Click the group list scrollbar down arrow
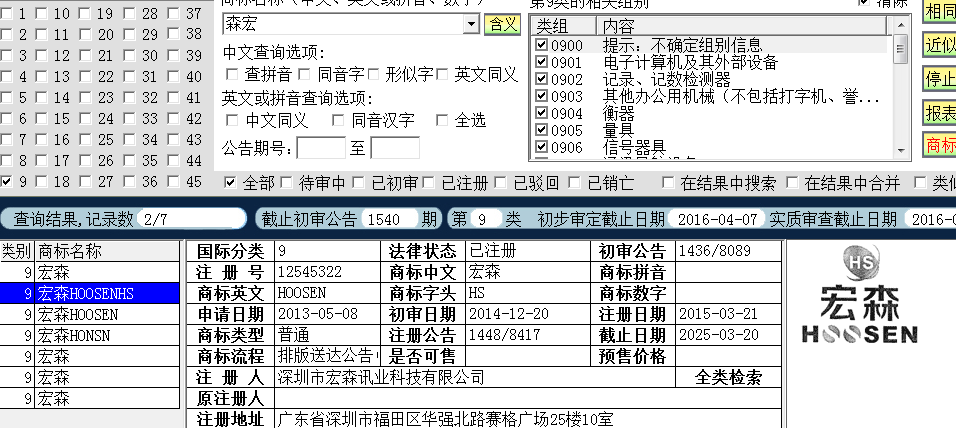956x428 pixels. (901, 151)
